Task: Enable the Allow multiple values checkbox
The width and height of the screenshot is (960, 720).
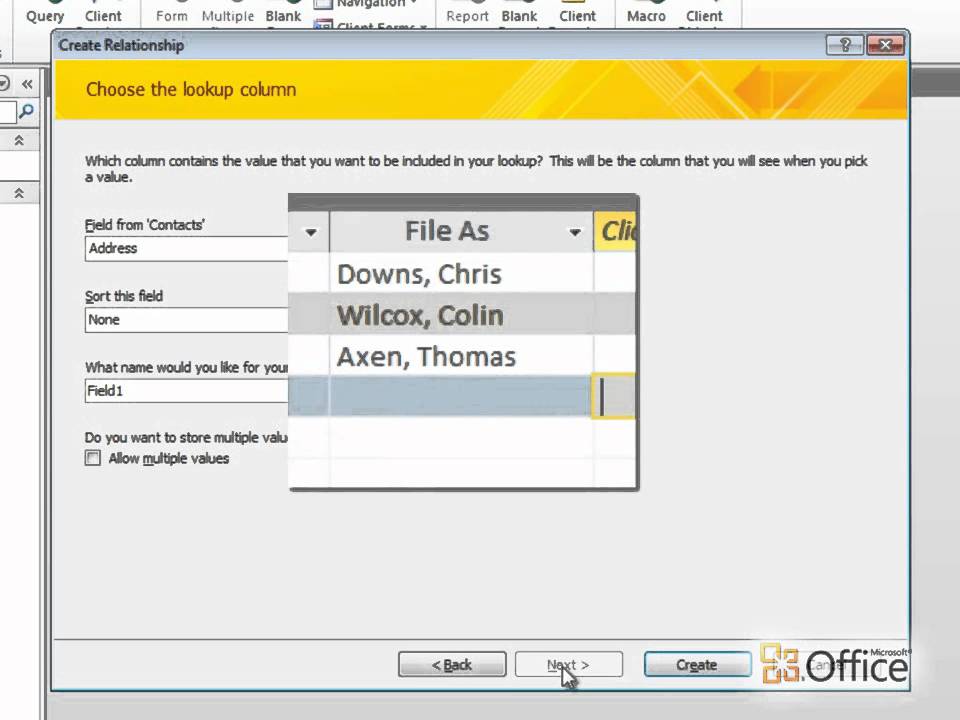Action: point(93,458)
